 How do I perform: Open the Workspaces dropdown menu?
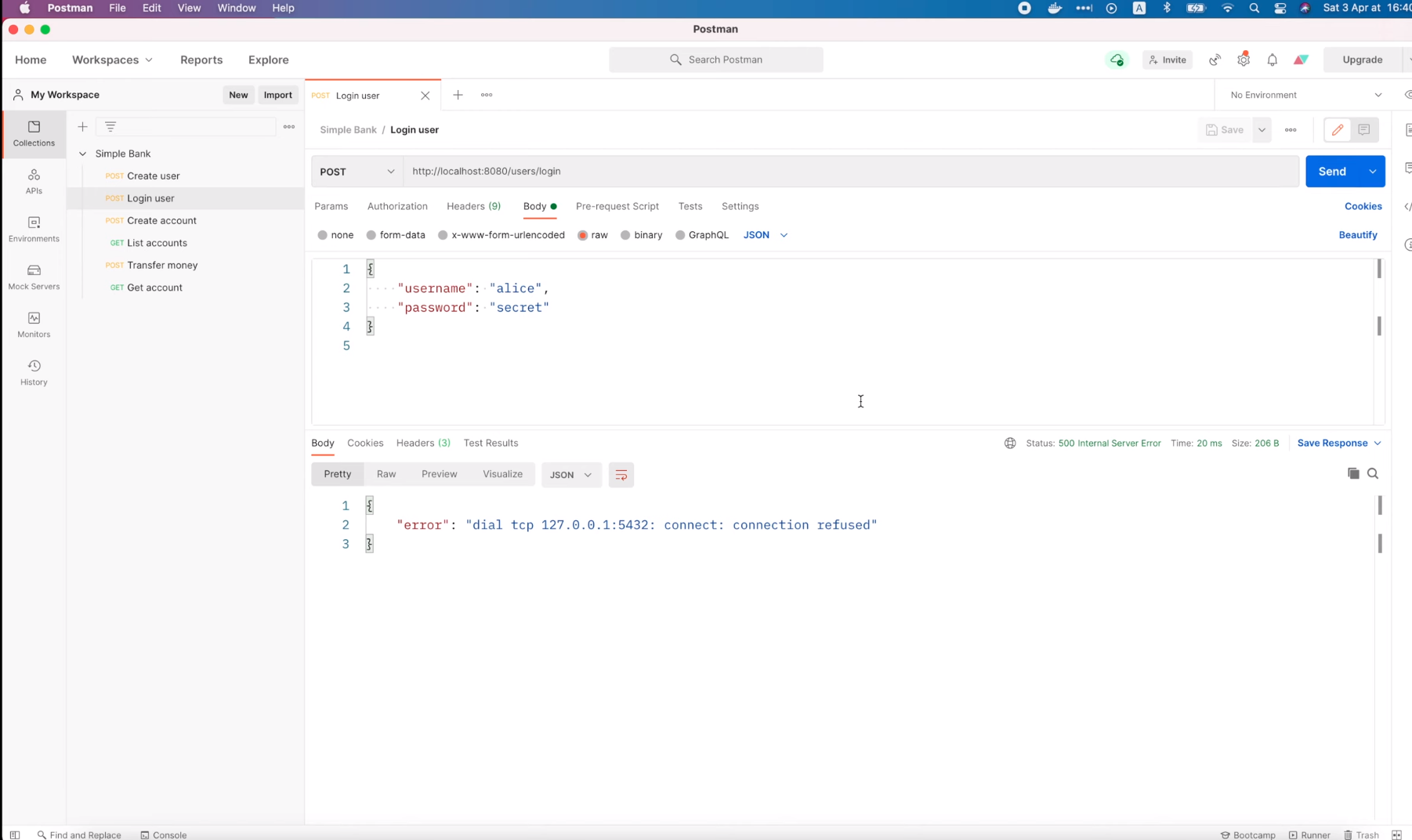coord(112,60)
